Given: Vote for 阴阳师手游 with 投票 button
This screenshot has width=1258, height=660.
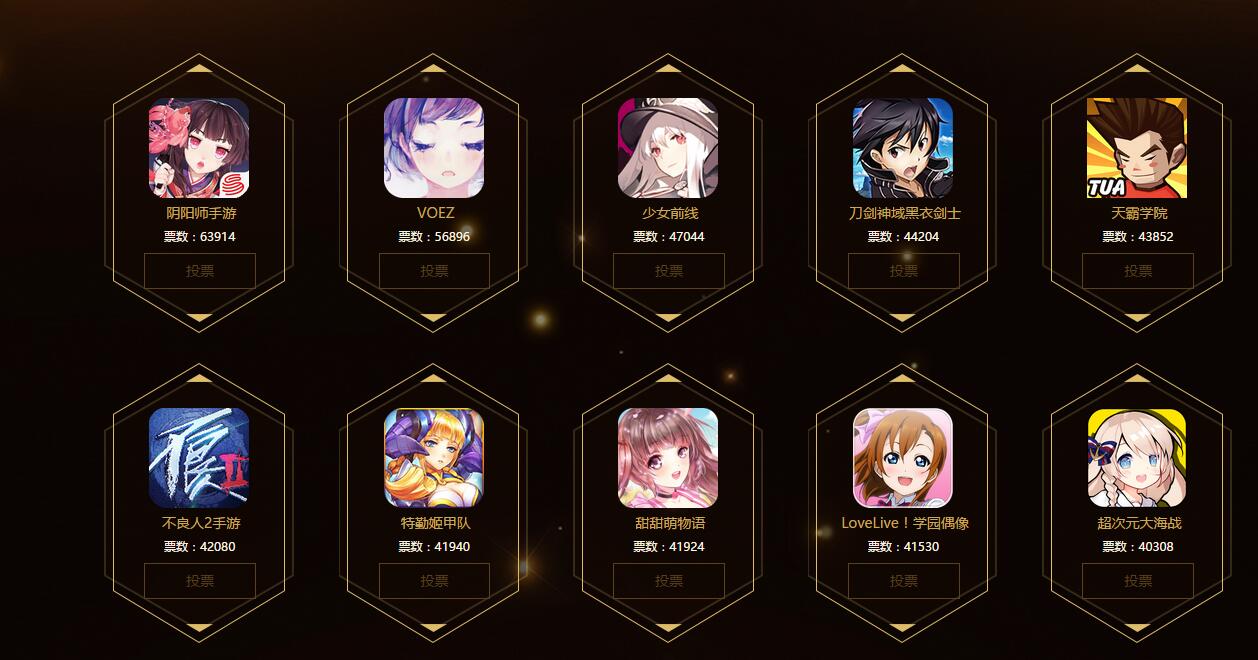Looking at the screenshot, I should click(x=200, y=271).
